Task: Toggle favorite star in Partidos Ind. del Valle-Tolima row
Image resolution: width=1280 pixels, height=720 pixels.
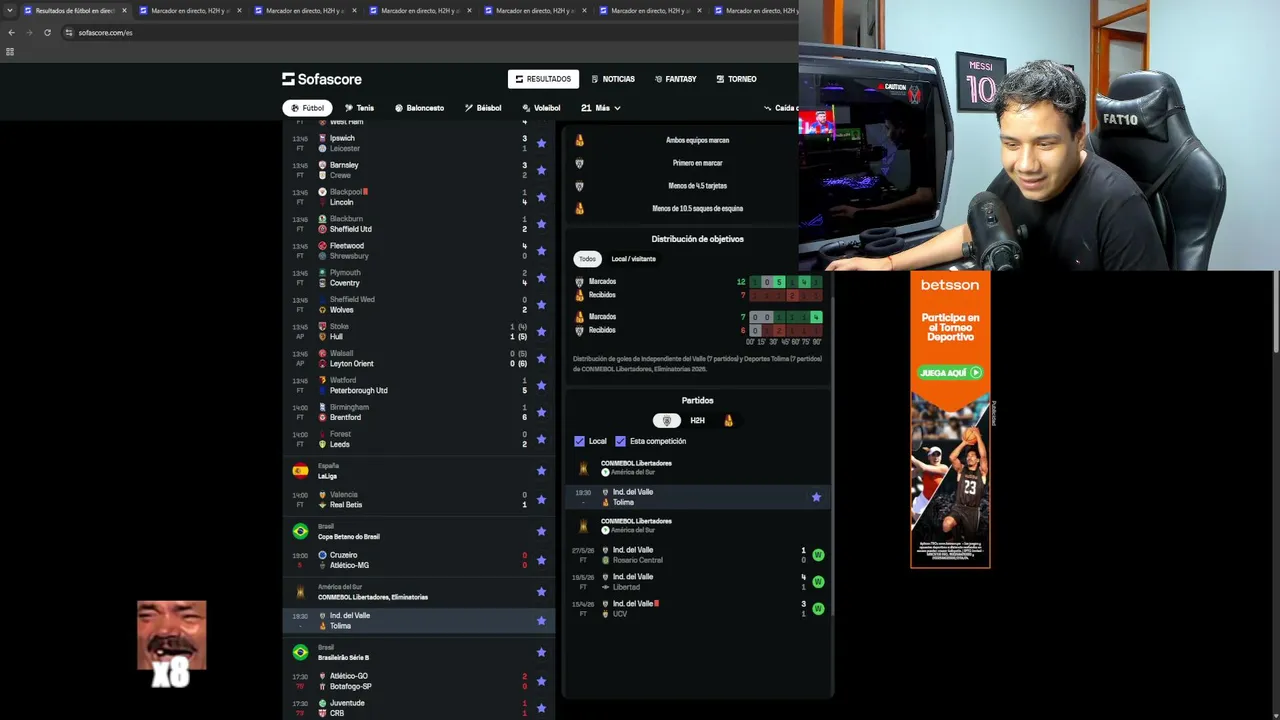Action: (x=816, y=497)
